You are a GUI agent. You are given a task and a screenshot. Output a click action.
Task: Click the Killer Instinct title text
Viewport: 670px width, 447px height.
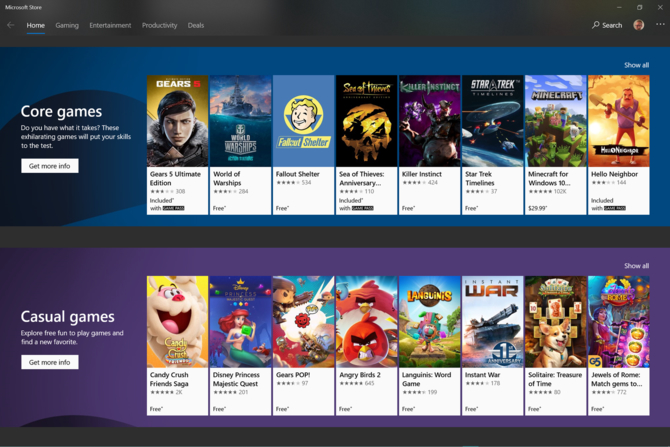(x=422, y=174)
